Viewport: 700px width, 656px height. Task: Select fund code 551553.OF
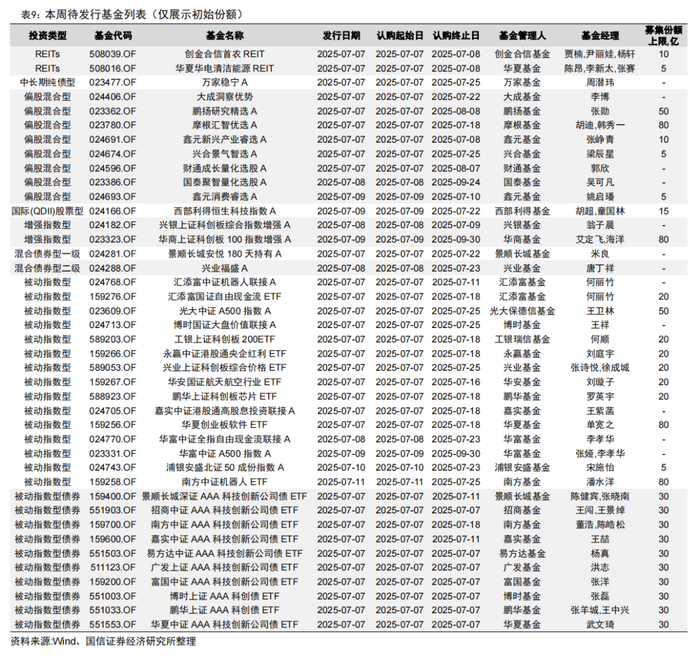[112, 624]
